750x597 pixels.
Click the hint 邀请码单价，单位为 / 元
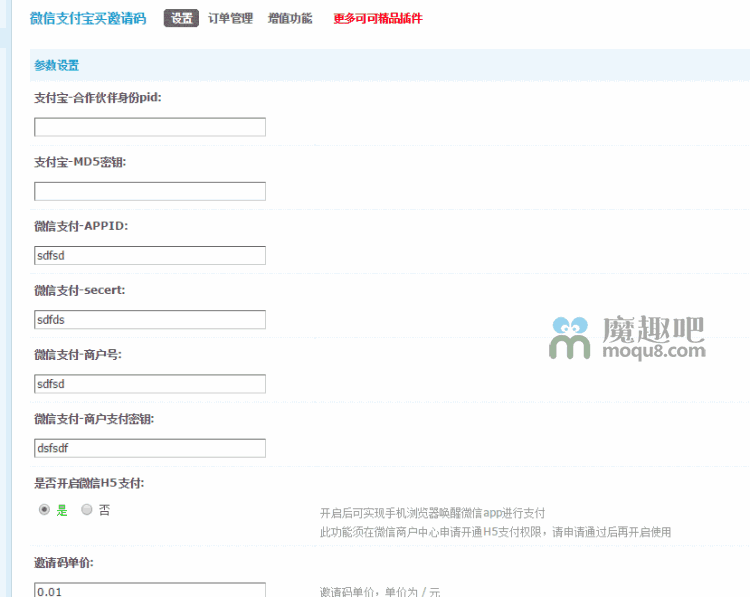380,592
